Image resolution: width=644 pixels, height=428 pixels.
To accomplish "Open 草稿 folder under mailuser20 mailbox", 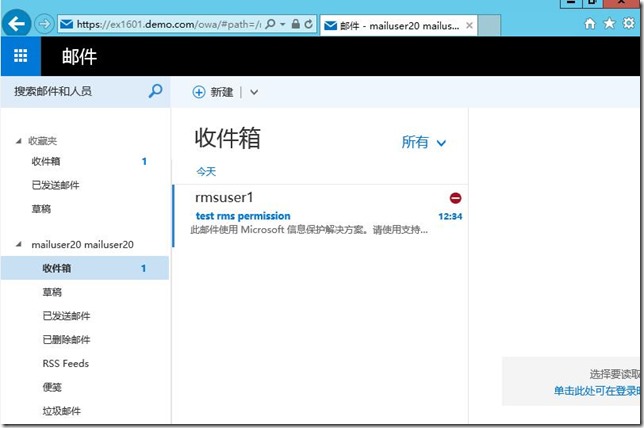I will [x=52, y=292].
